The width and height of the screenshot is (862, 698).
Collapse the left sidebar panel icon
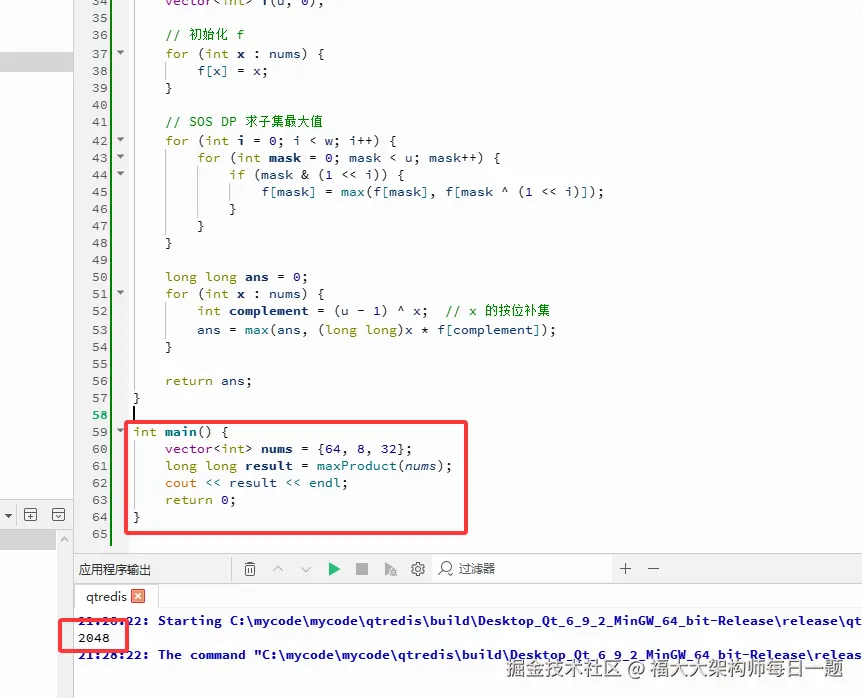point(58,515)
